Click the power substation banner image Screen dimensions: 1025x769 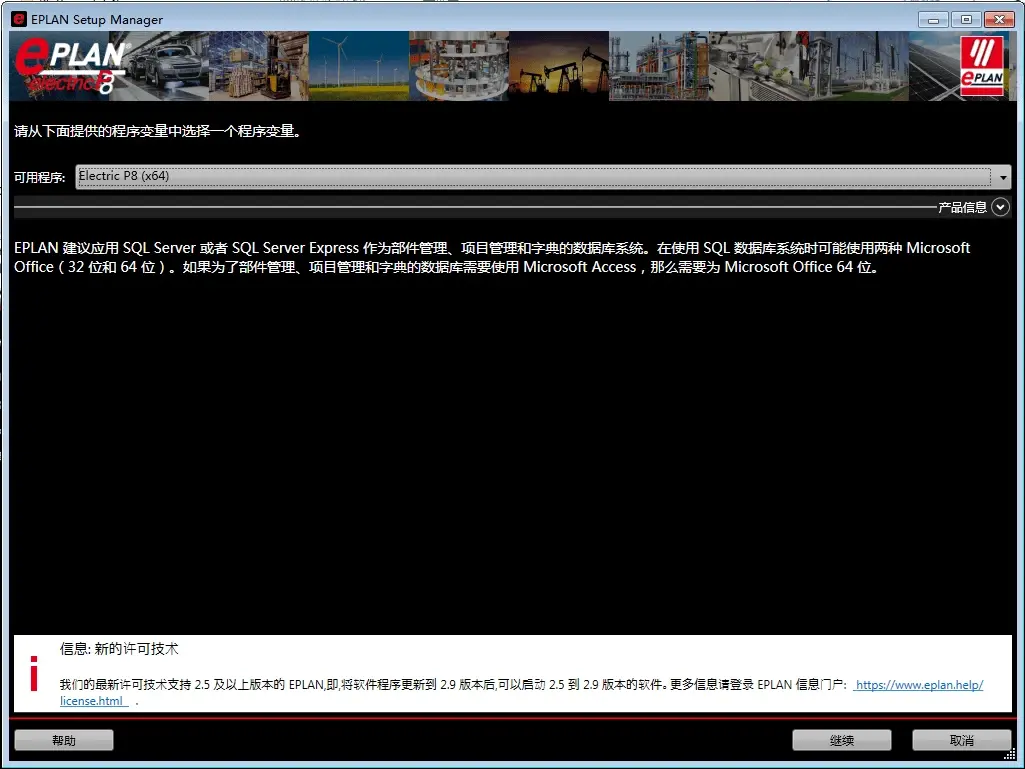pos(859,66)
